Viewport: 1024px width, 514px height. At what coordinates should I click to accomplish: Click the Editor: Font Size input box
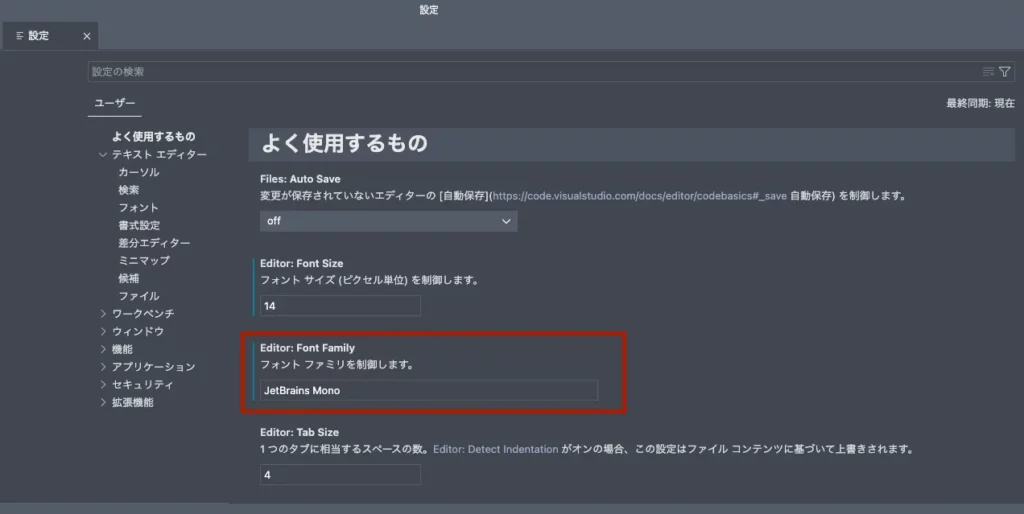coord(340,306)
